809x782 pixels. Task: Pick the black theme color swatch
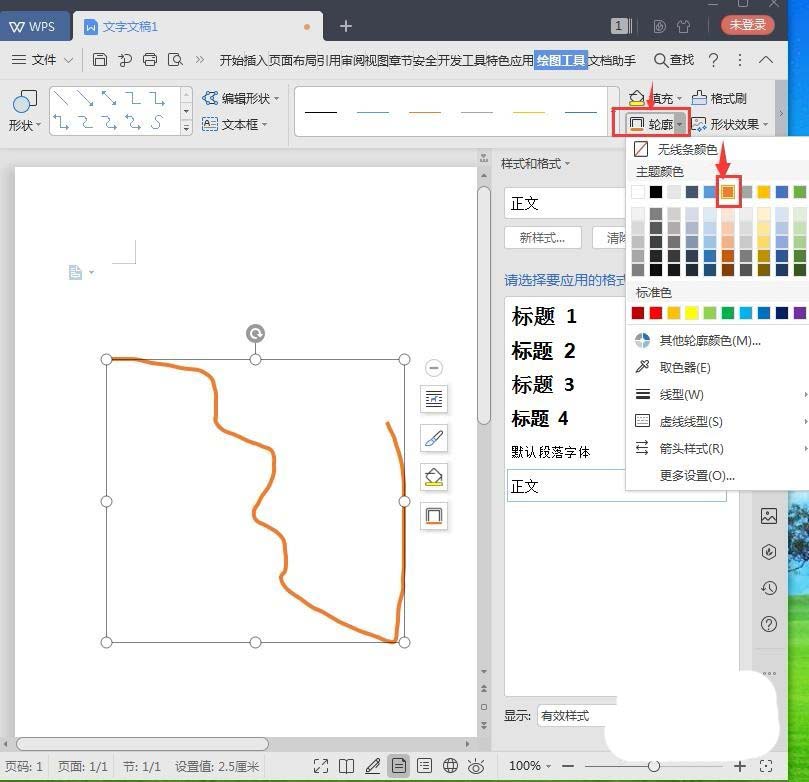[656, 192]
